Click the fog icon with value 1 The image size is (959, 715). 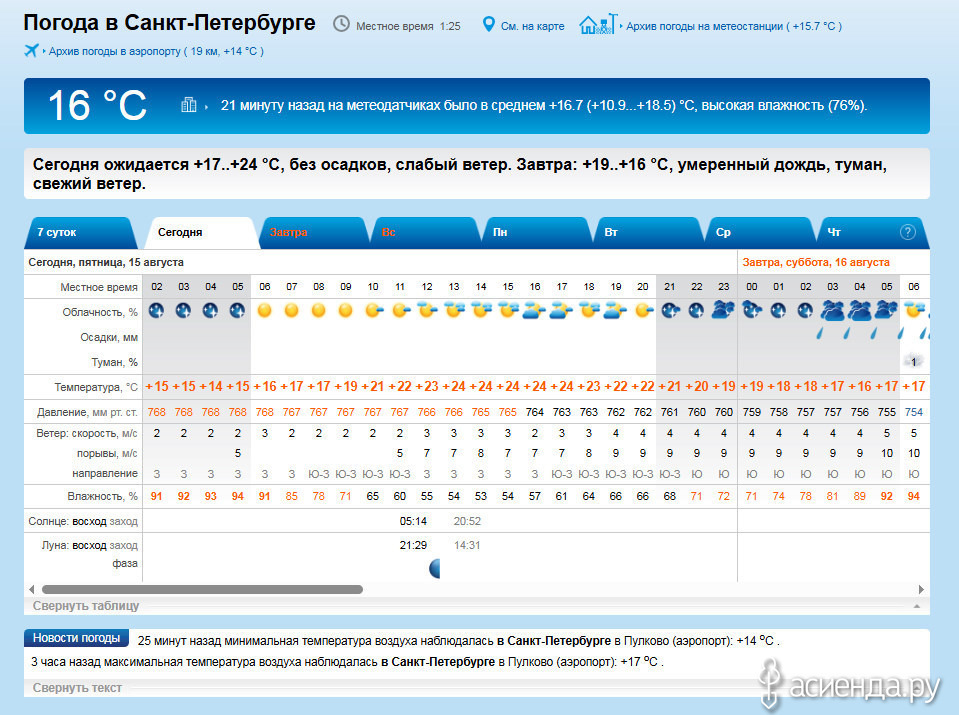point(913,361)
